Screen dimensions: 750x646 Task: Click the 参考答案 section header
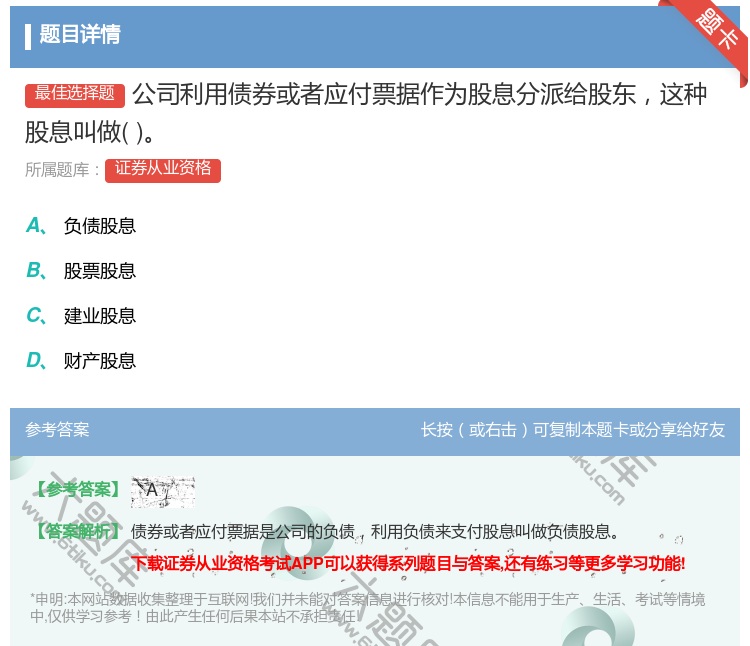(x=57, y=429)
